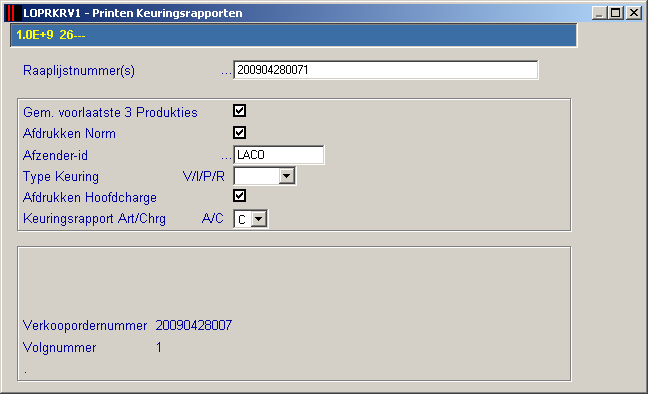Click the Type Keuring label
648x394 pixels.
tap(61, 177)
